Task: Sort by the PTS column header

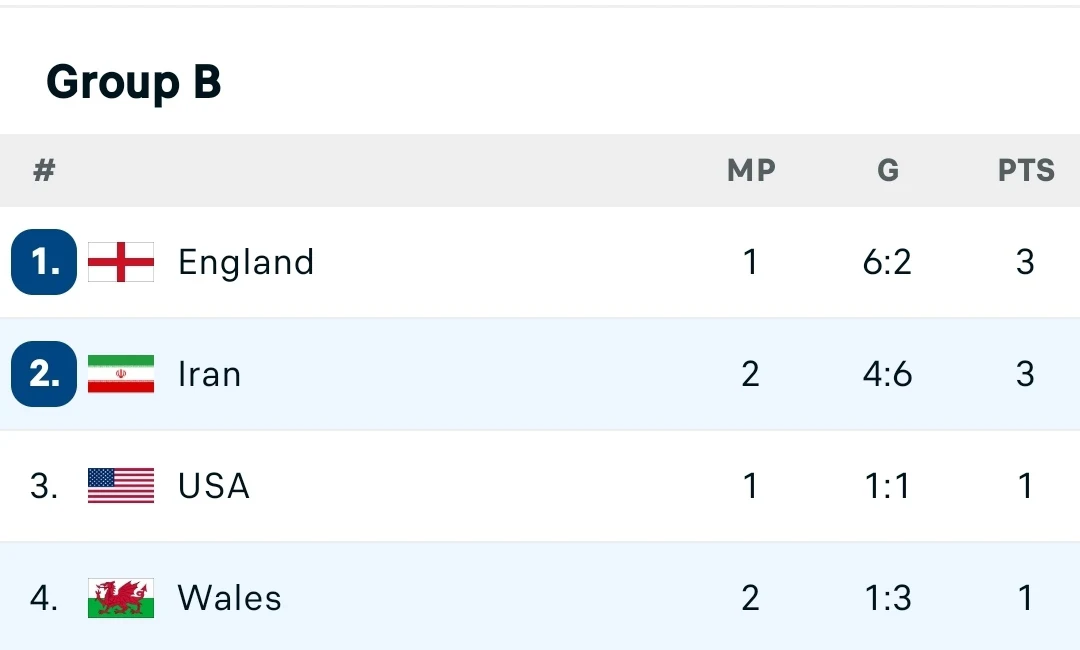Action: 1026,170
